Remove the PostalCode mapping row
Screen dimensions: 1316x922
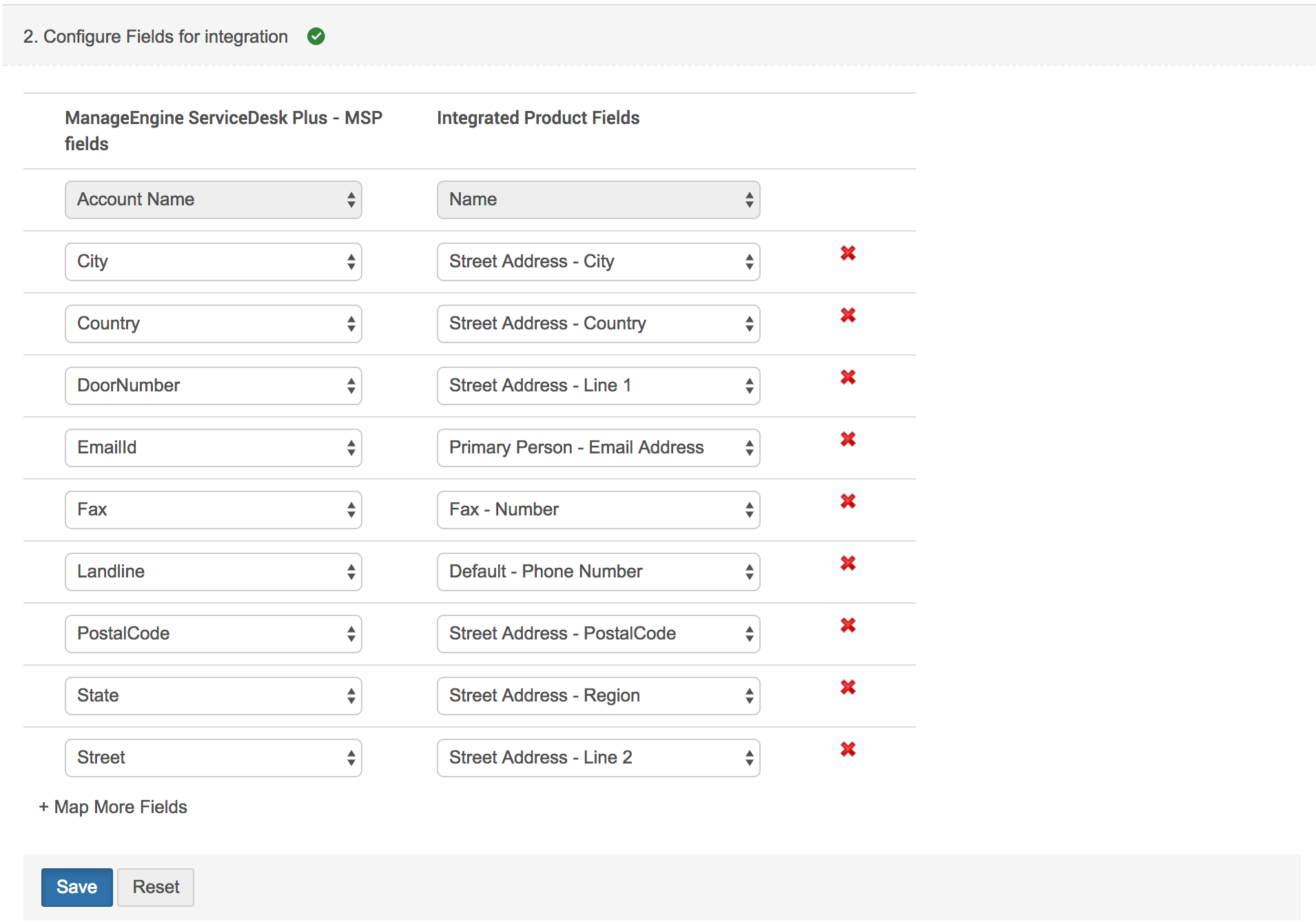coord(847,626)
